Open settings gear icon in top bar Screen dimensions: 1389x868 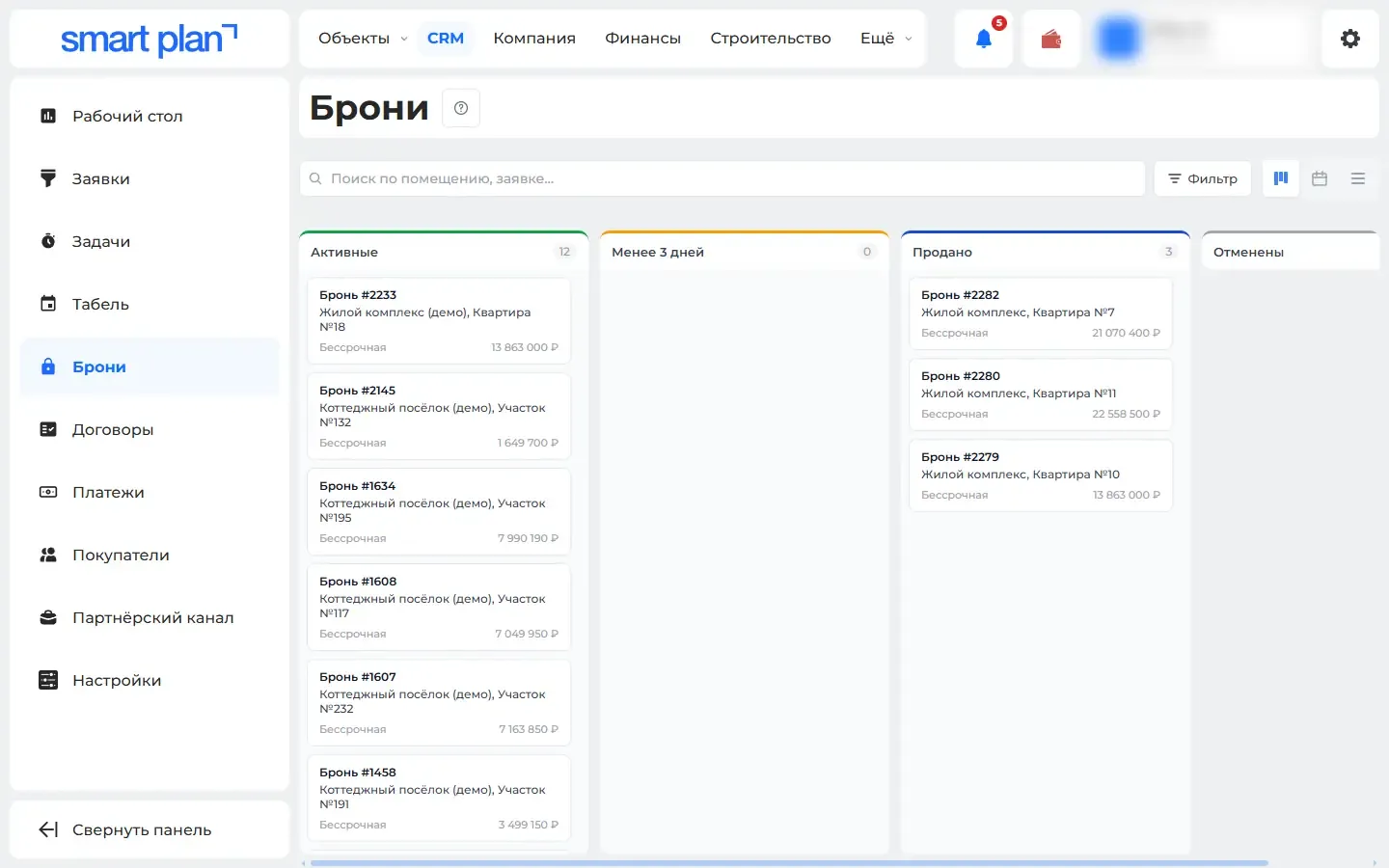click(1350, 39)
